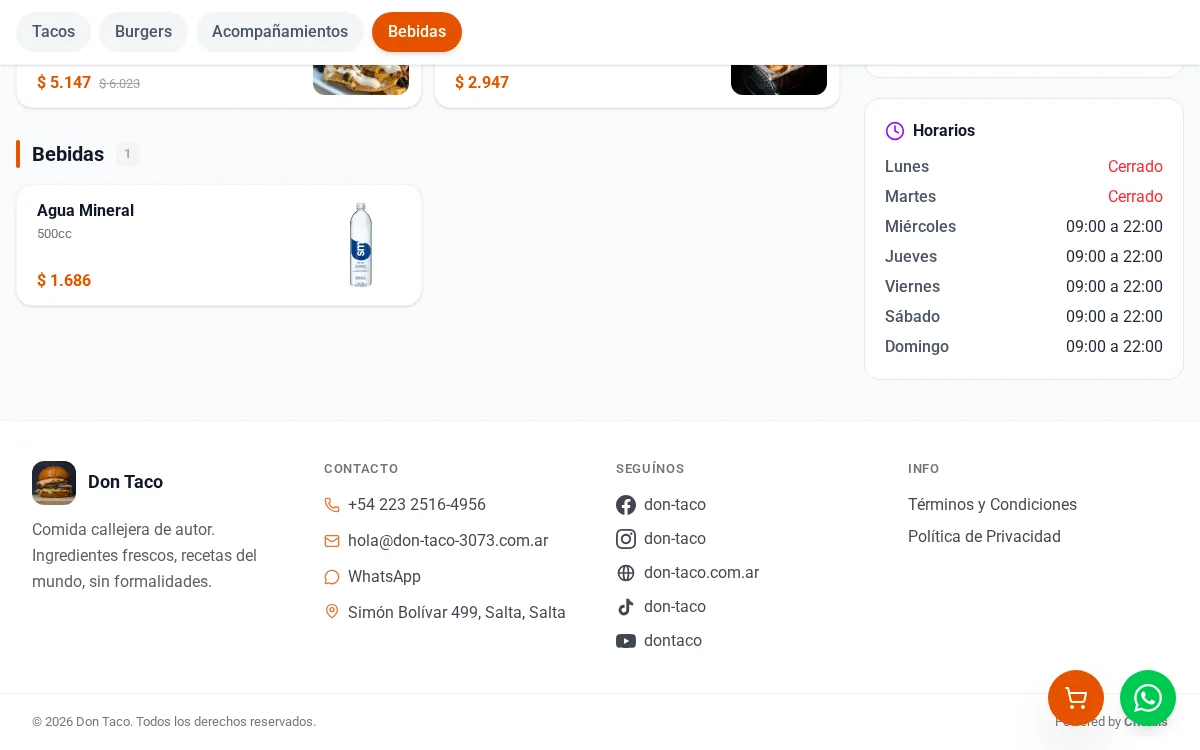Viewport: 1200px width, 750px height.
Task: Open Términos y Condiciones
Action: [992, 505]
